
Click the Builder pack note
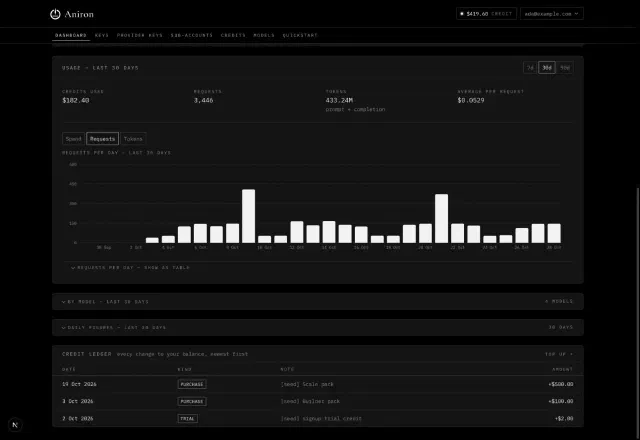310,401
